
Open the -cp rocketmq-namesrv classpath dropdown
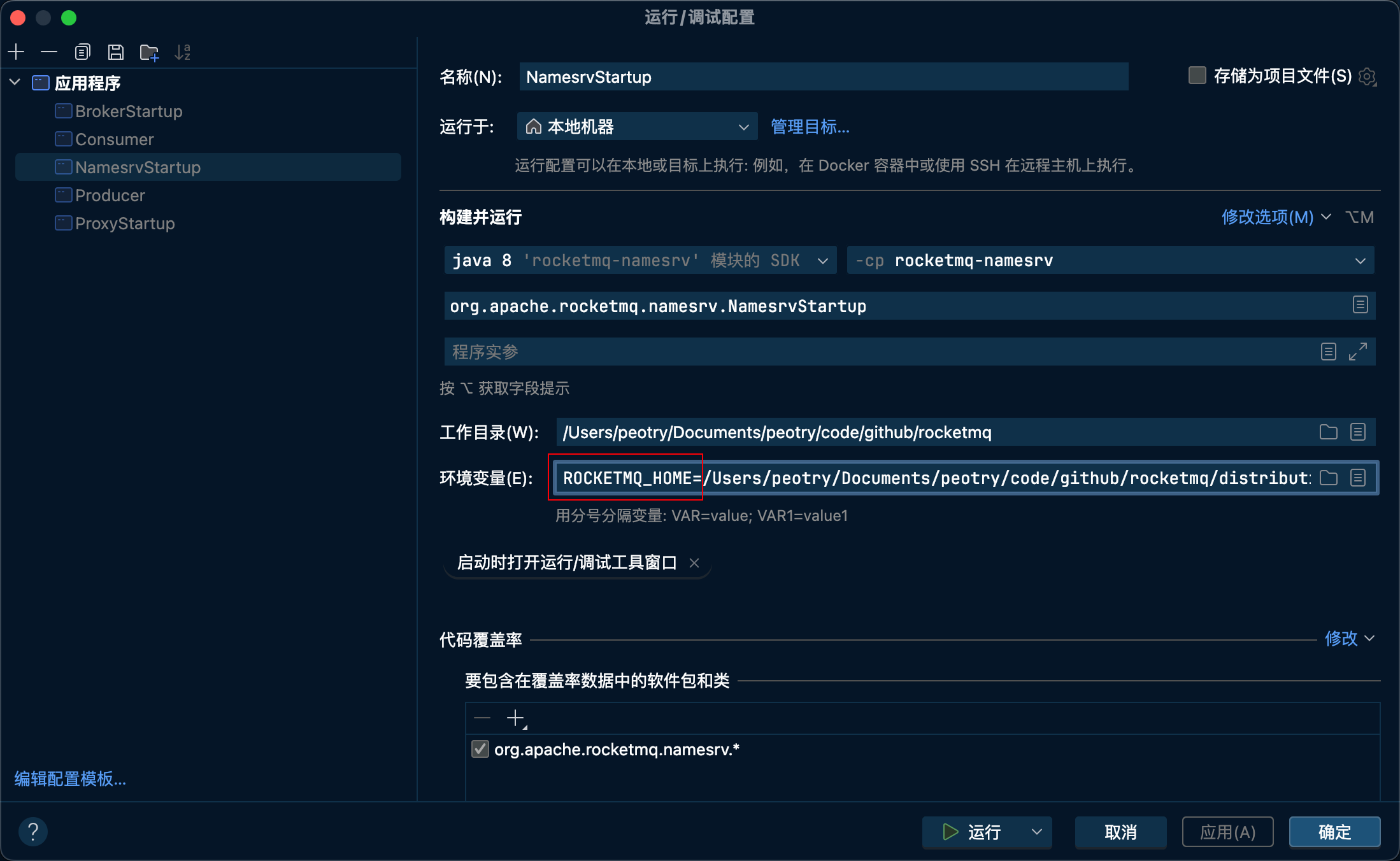coord(1110,260)
